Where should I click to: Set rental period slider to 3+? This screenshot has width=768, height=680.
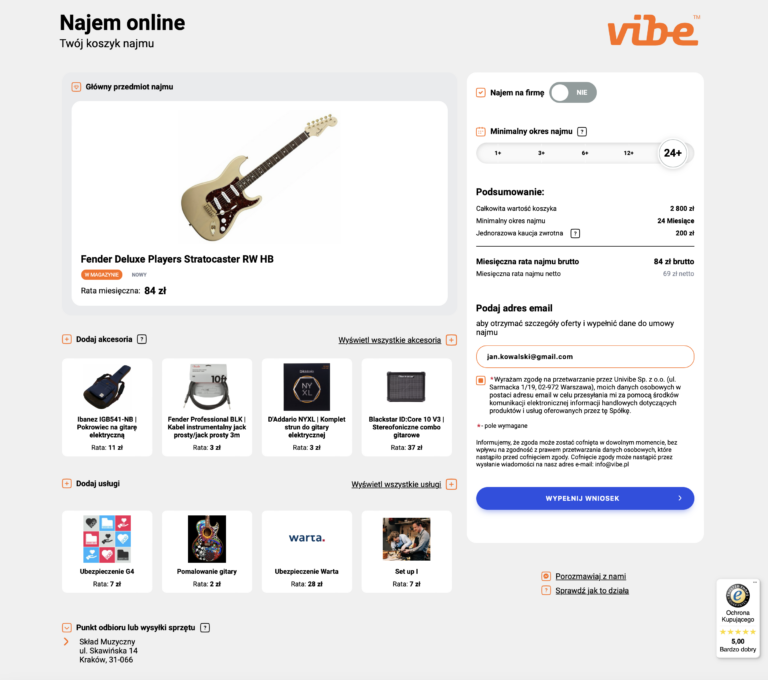[x=541, y=153]
